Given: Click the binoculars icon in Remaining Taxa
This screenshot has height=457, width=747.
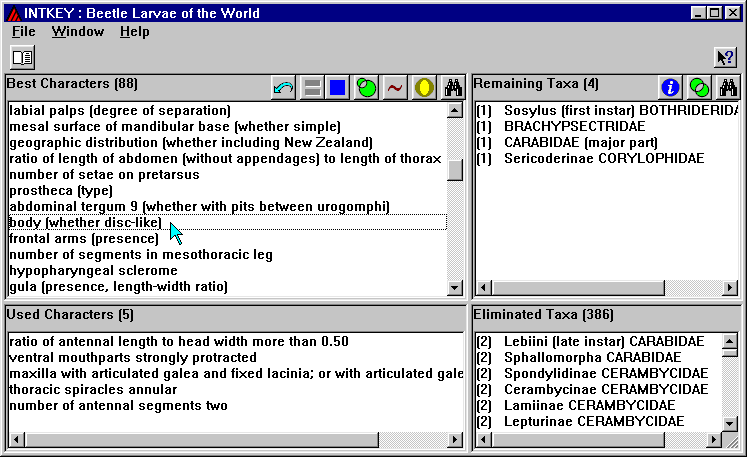Looking at the screenshot, I should coord(728,88).
